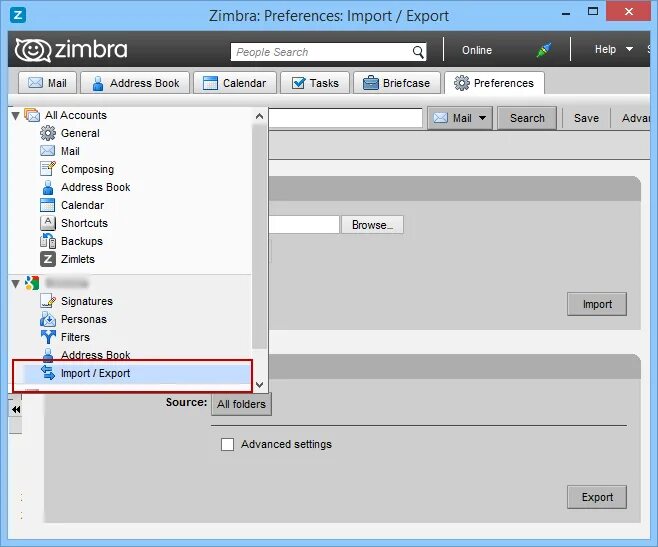Image resolution: width=658 pixels, height=547 pixels.
Task: Click the Online connection plug icon
Action: coord(543,50)
